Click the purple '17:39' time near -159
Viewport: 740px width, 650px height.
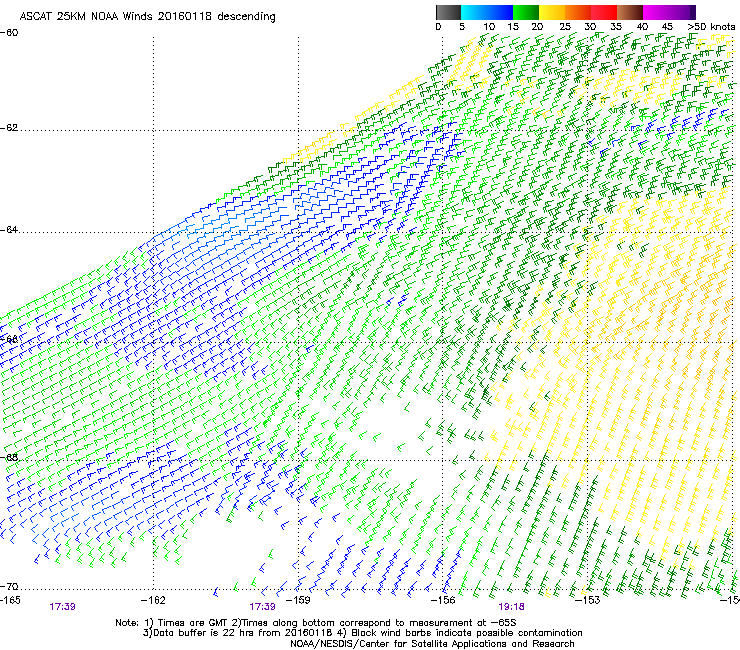[x=262, y=607]
